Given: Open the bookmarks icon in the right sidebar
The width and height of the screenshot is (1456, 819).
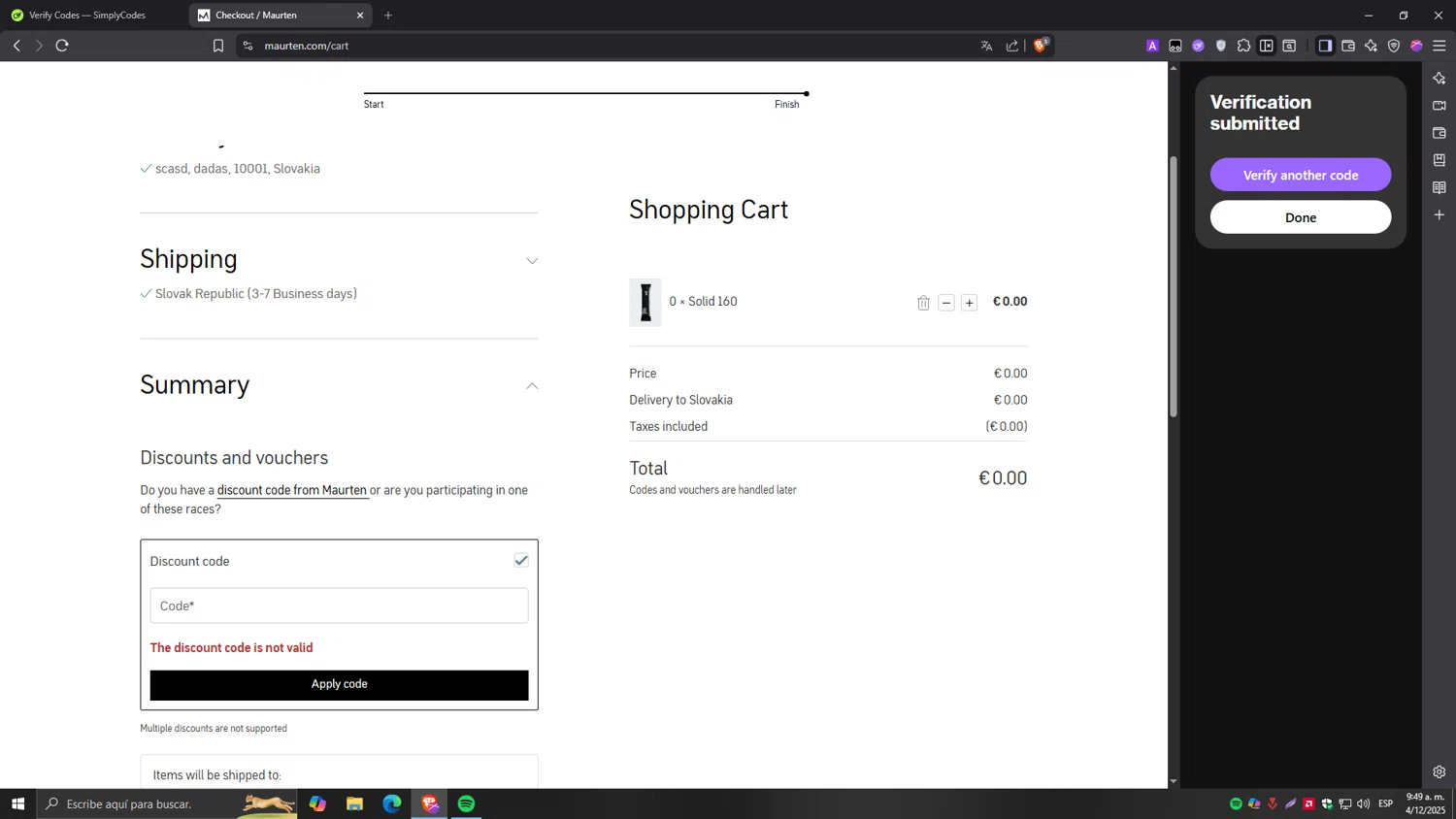Looking at the screenshot, I should pyautogui.click(x=1439, y=160).
